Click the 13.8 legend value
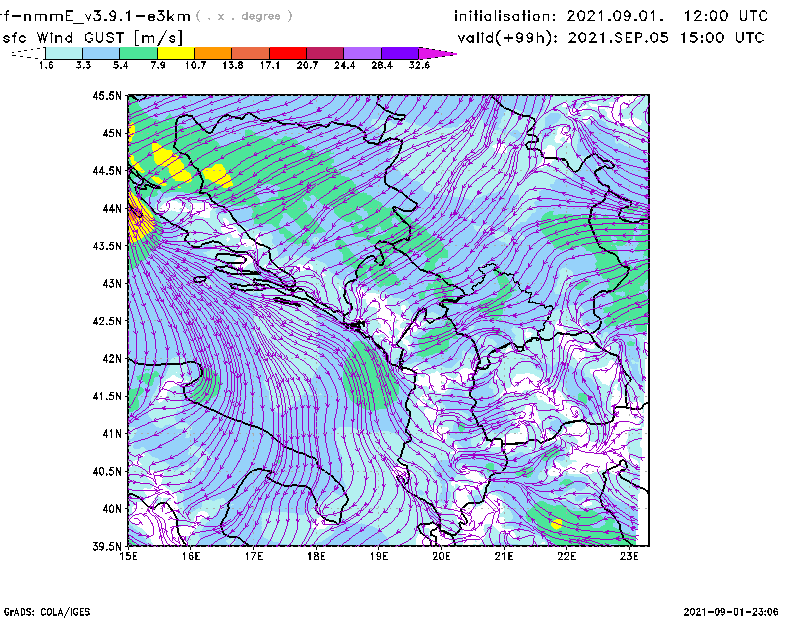The width and height of the screenshot is (800, 618). click(x=233, y=65)
